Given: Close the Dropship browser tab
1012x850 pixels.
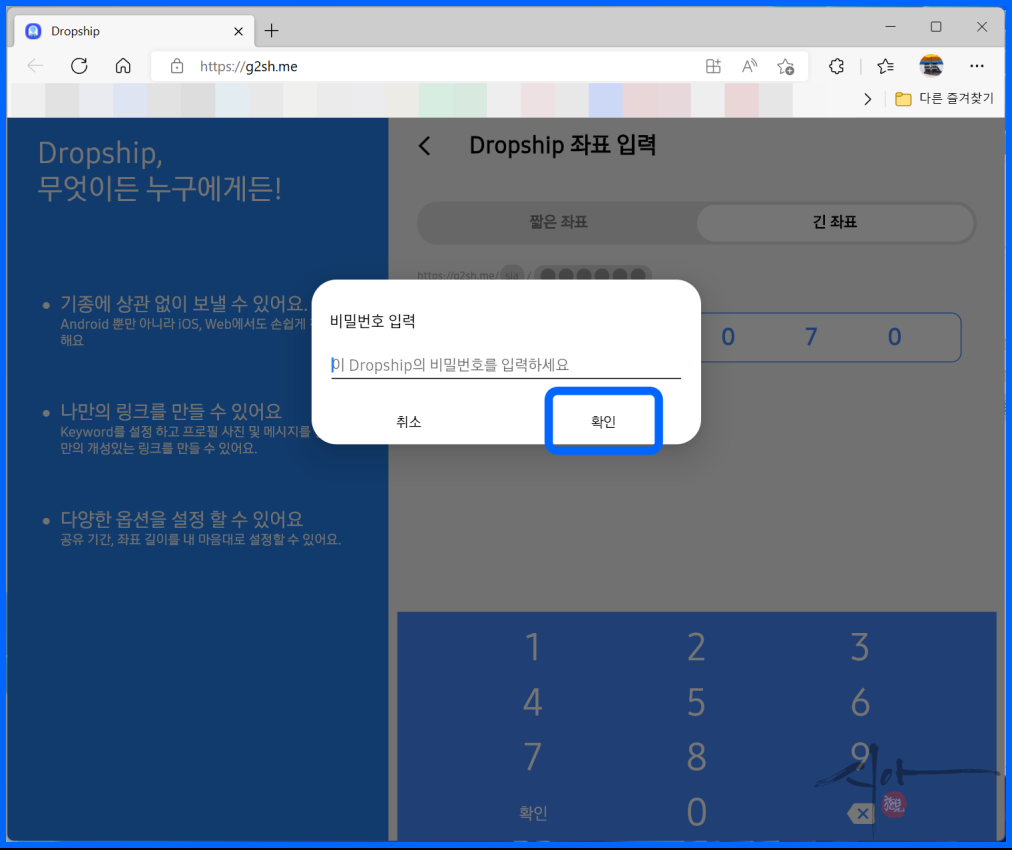Looking at the screenshot, I should click(238, 31).
